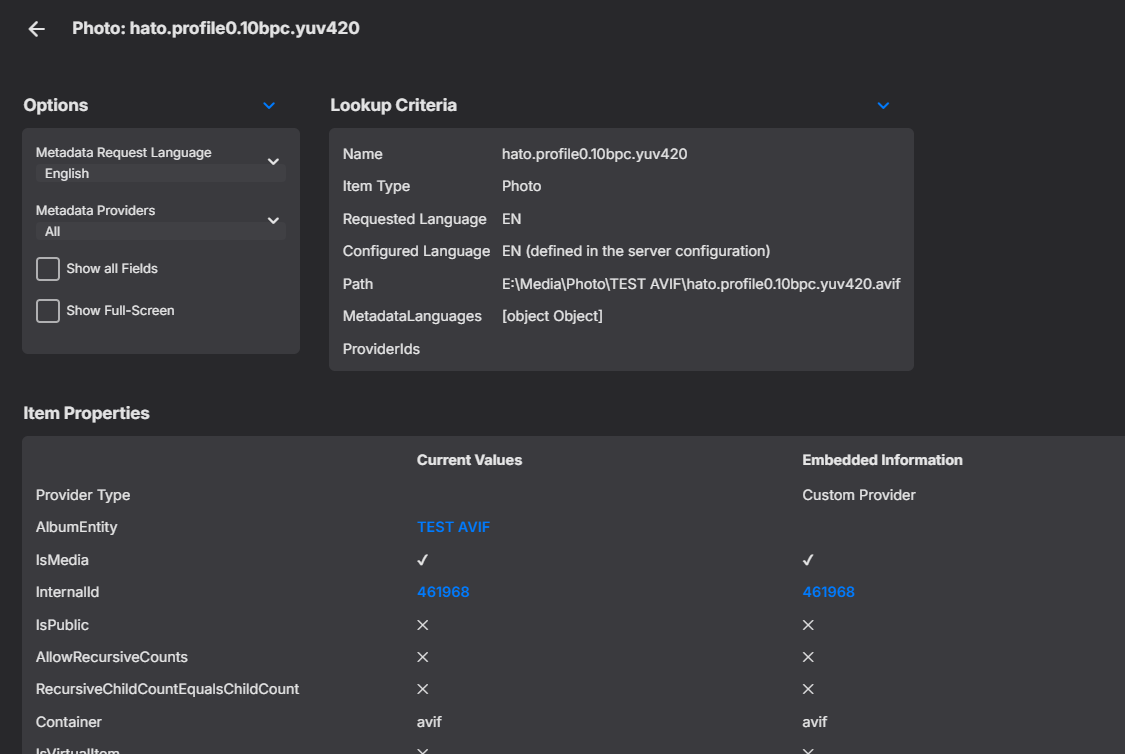The image size is (1125, 754).
Task: Click IsPublic X mark in Embedded Information column
Action: pos(808,625)
